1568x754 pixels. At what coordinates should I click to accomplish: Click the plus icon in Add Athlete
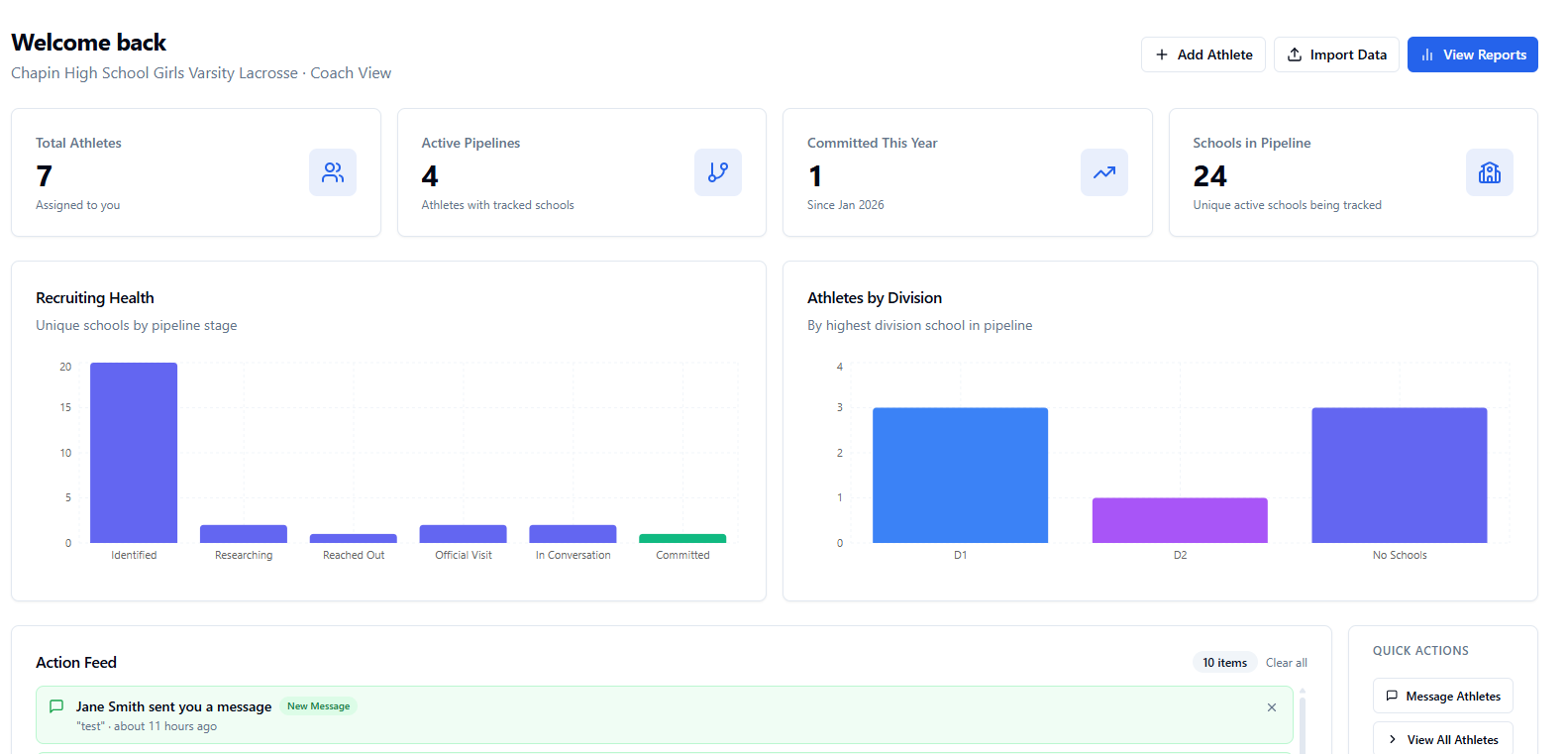coord(1162,54)
